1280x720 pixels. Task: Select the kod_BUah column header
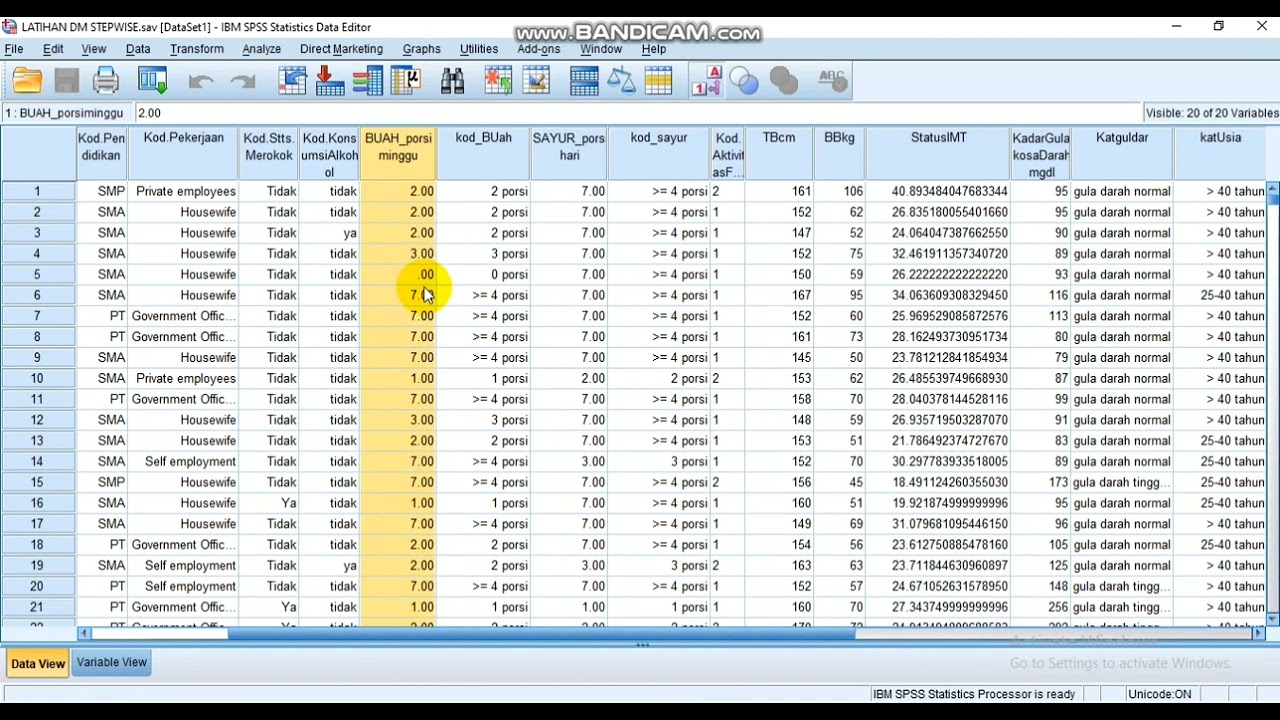(x=483, y=153)
